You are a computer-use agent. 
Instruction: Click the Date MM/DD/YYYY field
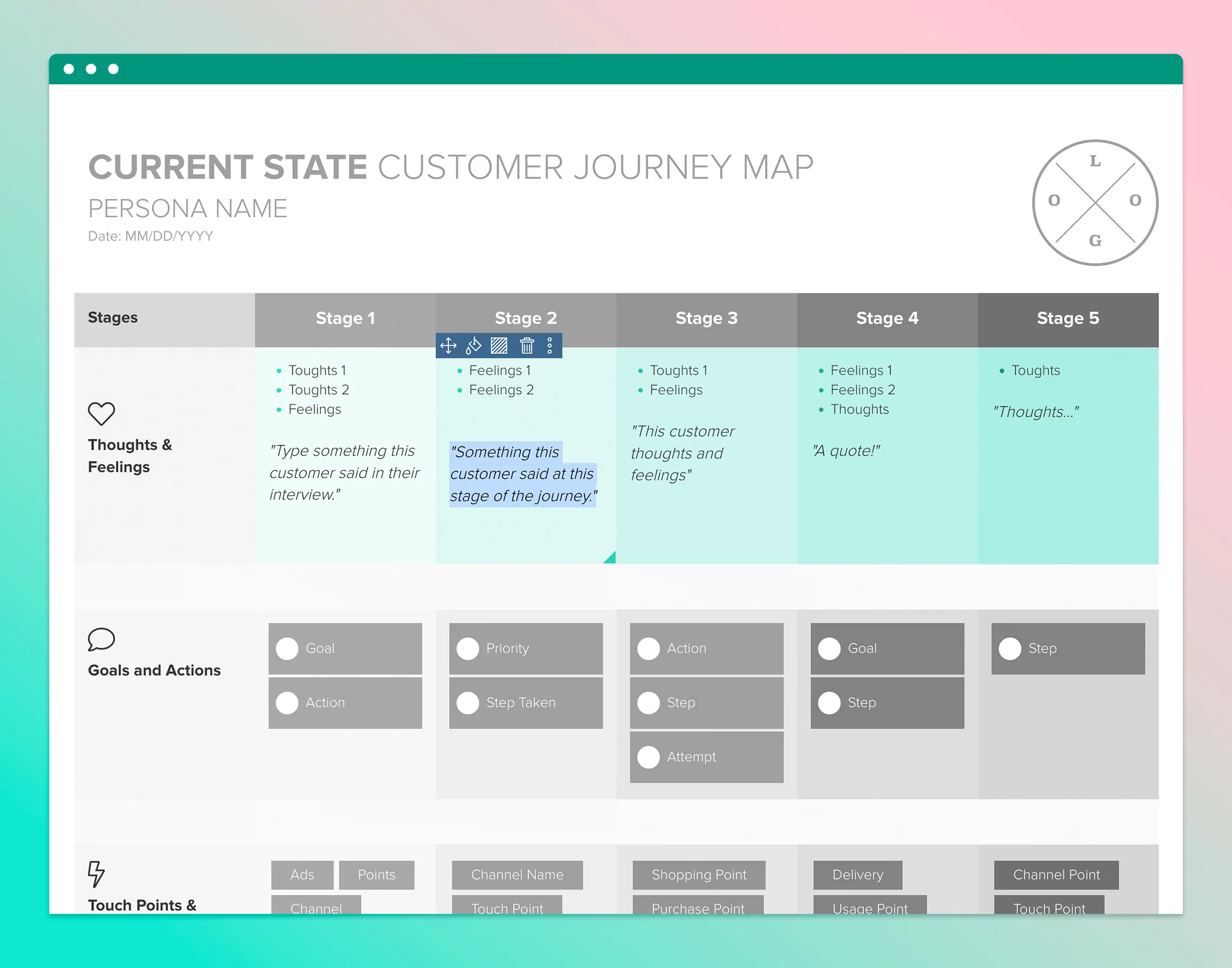coord(151,236)
